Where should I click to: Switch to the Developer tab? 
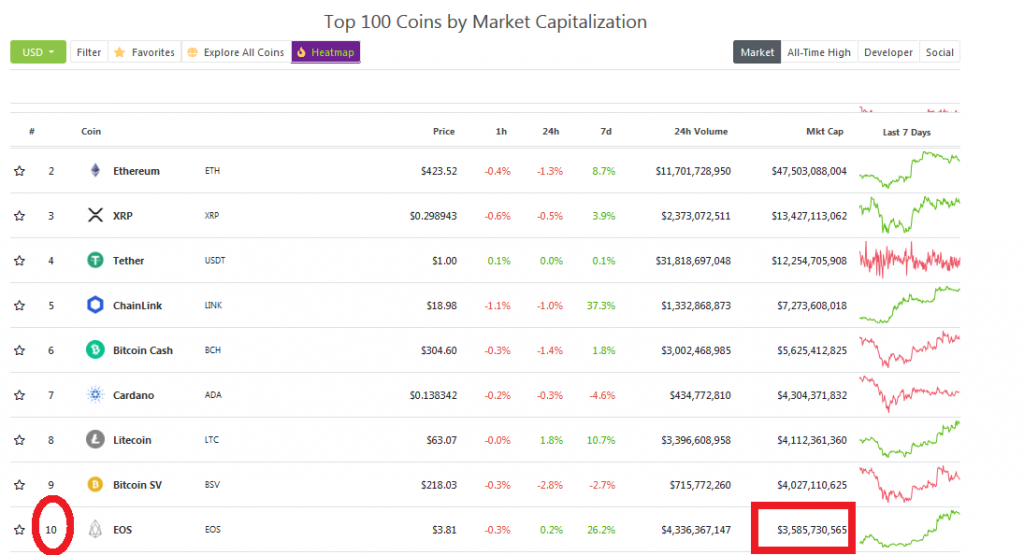[x=888, y=52]
